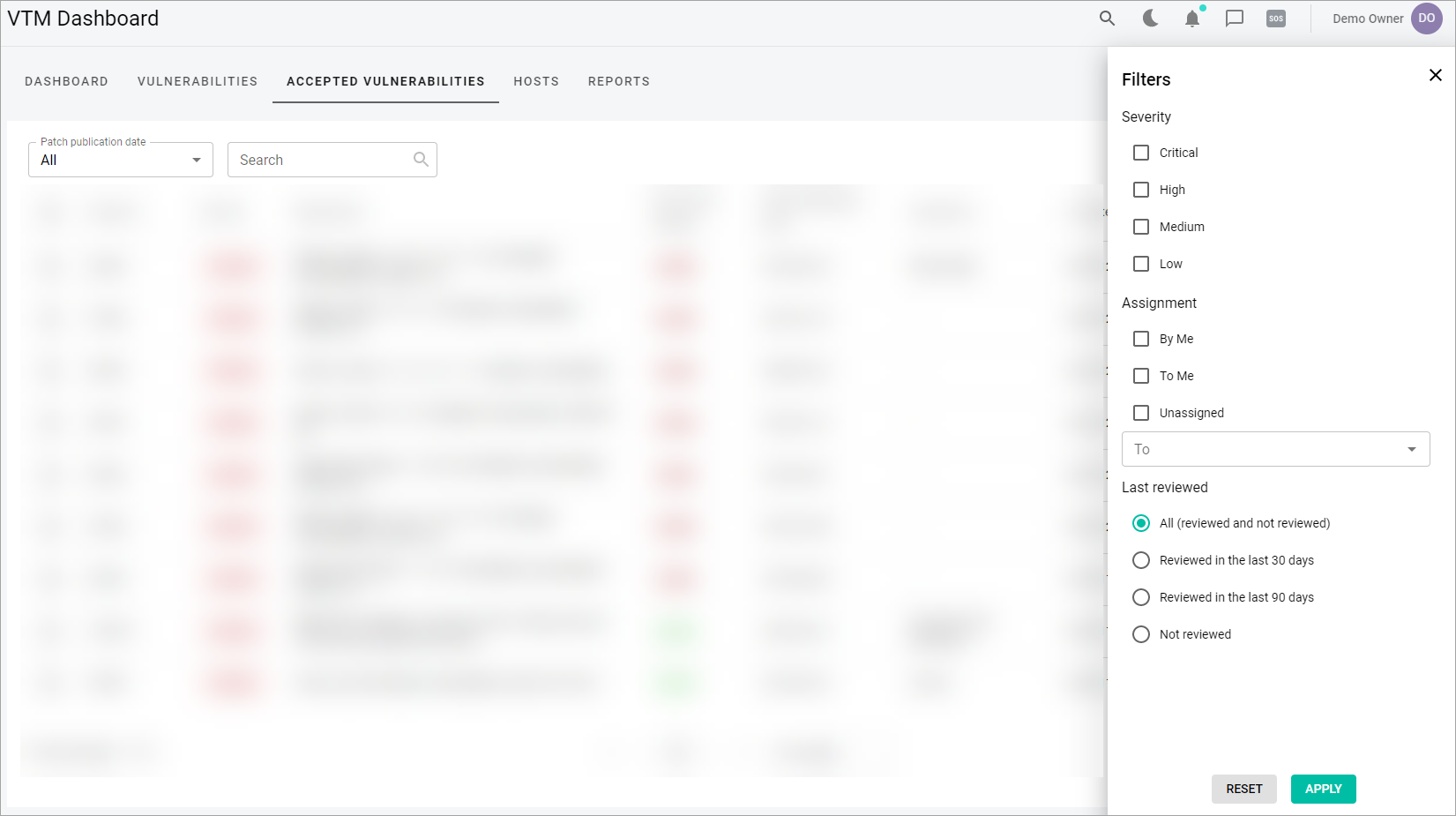This screenshot has width=1456, height=816.
Task: Check the Critical severity checkbox
Action: coord(1141,153)
